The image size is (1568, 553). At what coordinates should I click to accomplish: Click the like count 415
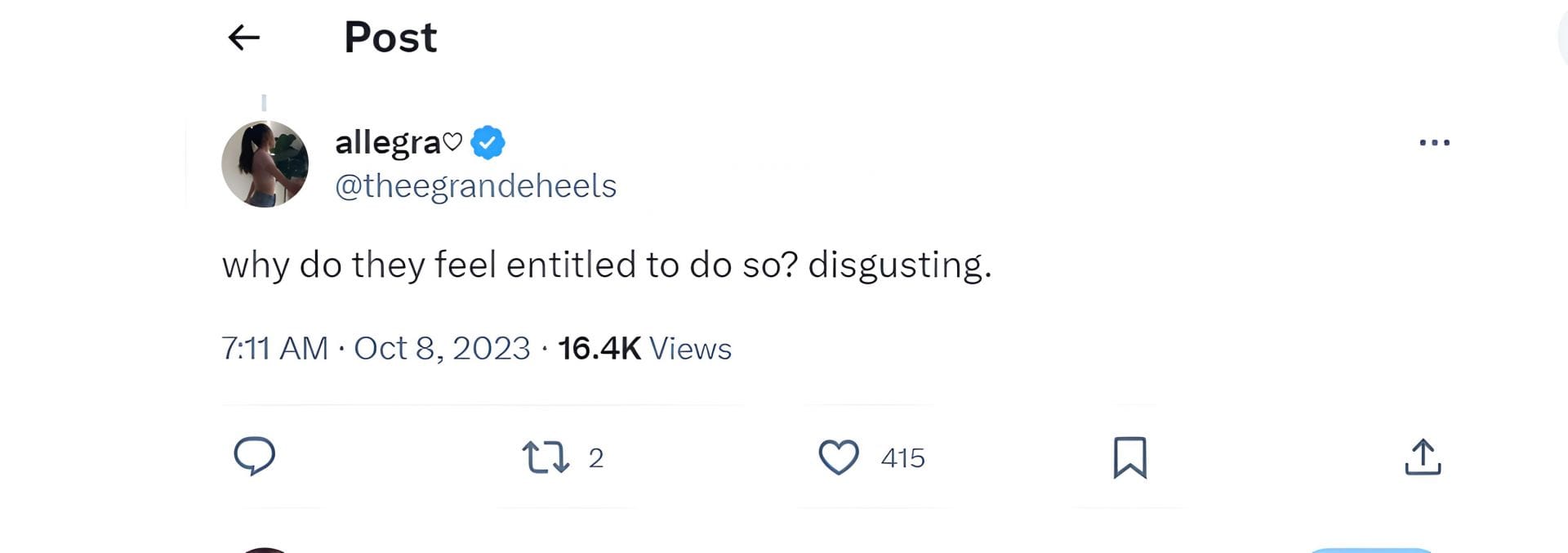902,458
